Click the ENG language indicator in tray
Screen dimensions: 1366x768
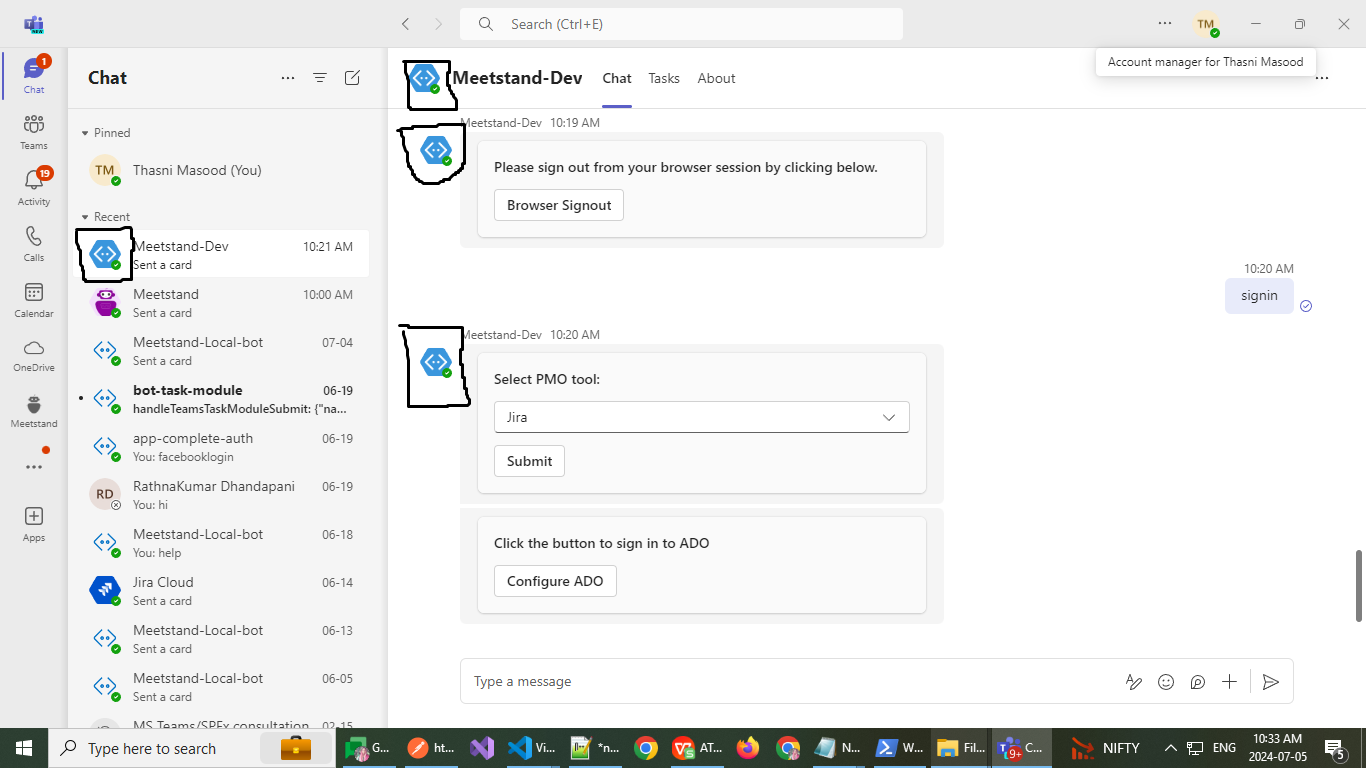click(1224, 748)
